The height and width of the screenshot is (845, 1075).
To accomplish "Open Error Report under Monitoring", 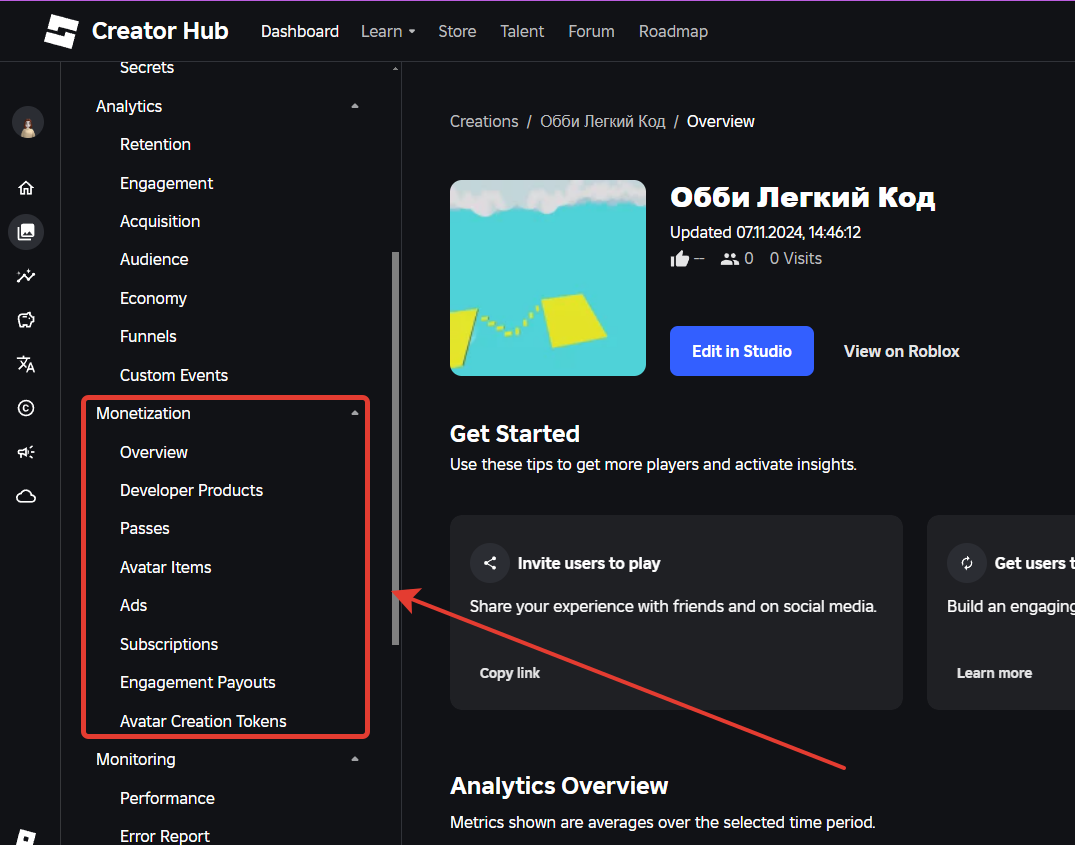I will (x=165, y=836).
